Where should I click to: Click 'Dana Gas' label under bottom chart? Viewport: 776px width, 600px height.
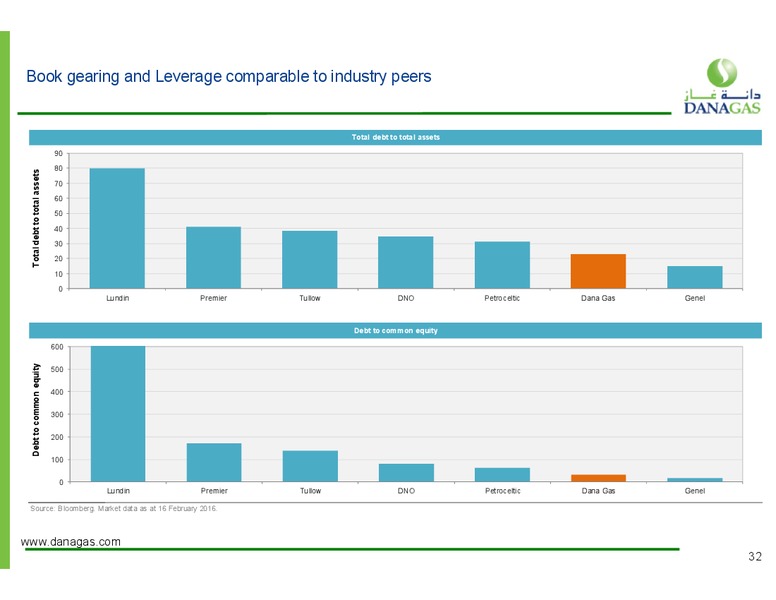point(598,491)
